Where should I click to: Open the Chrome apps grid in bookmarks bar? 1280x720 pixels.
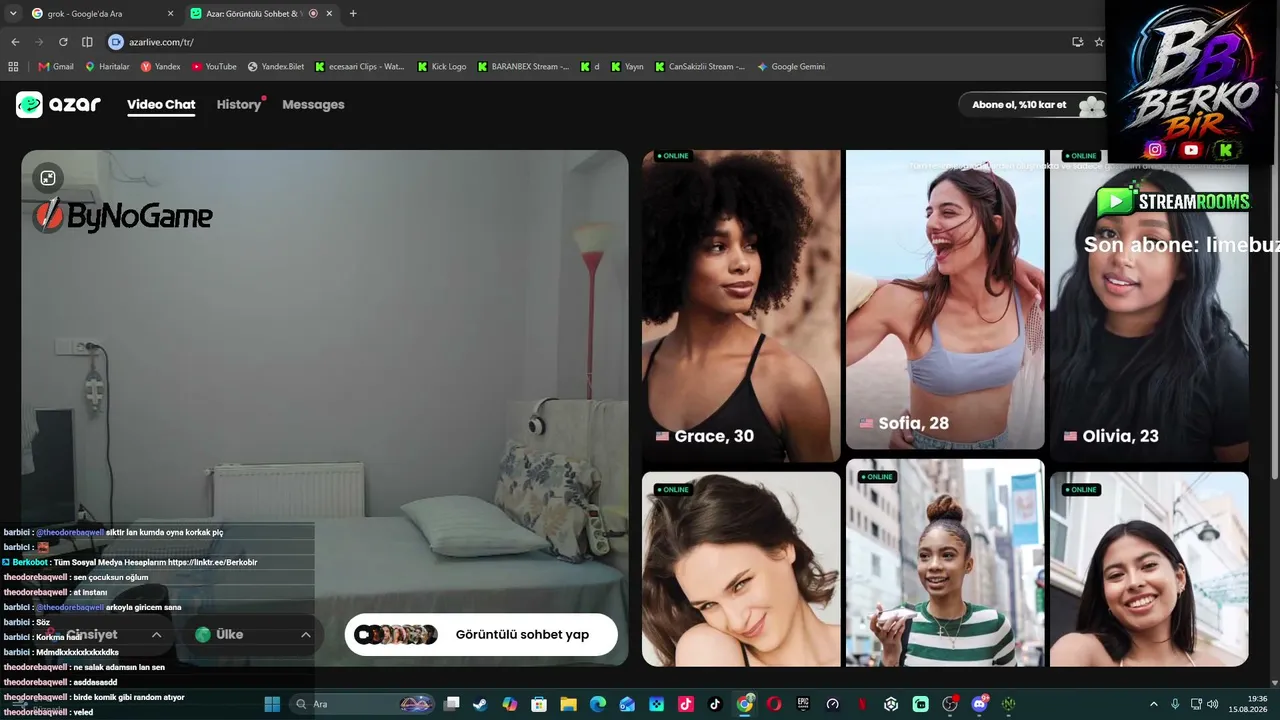coord(13,67)
